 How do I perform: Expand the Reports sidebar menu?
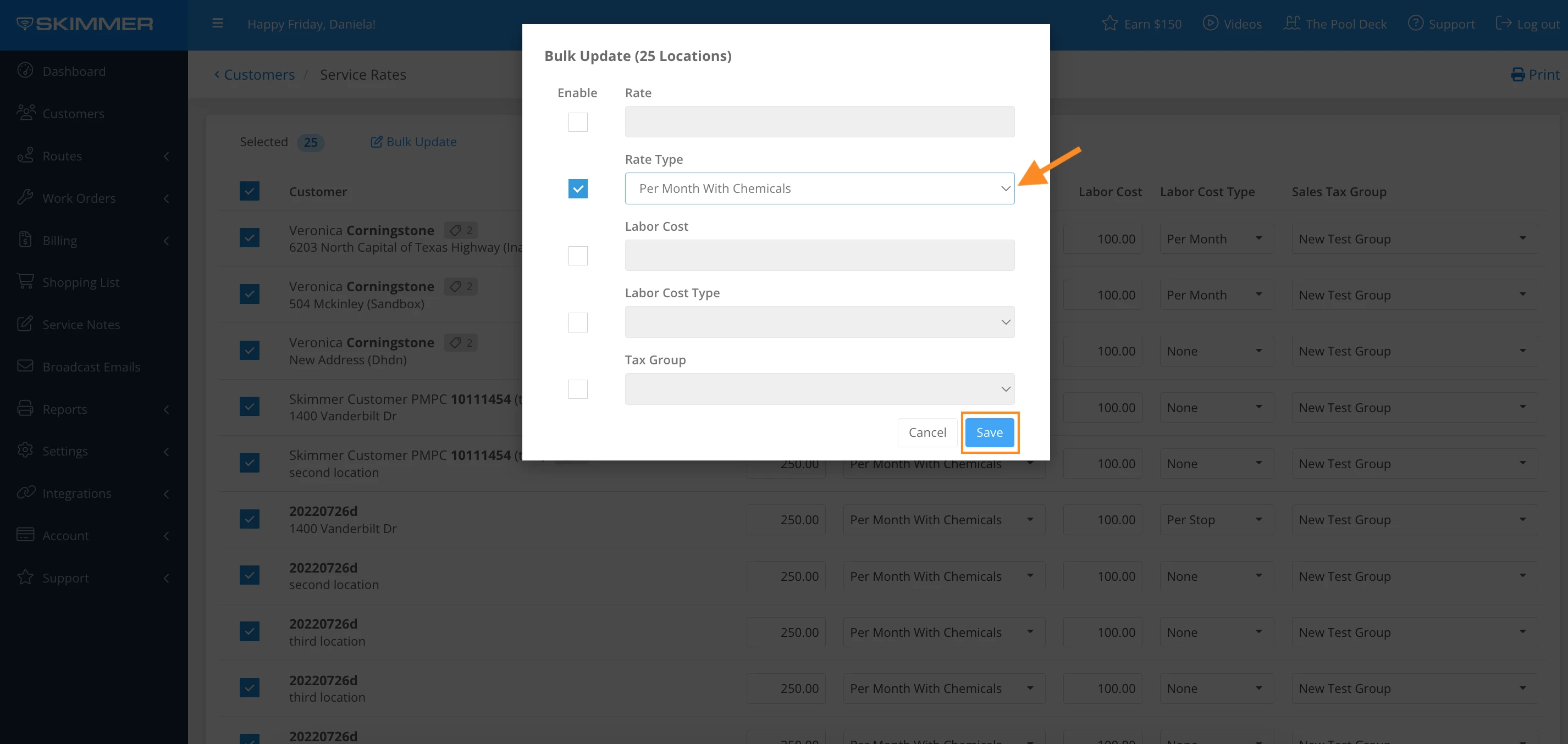[91, 409]
